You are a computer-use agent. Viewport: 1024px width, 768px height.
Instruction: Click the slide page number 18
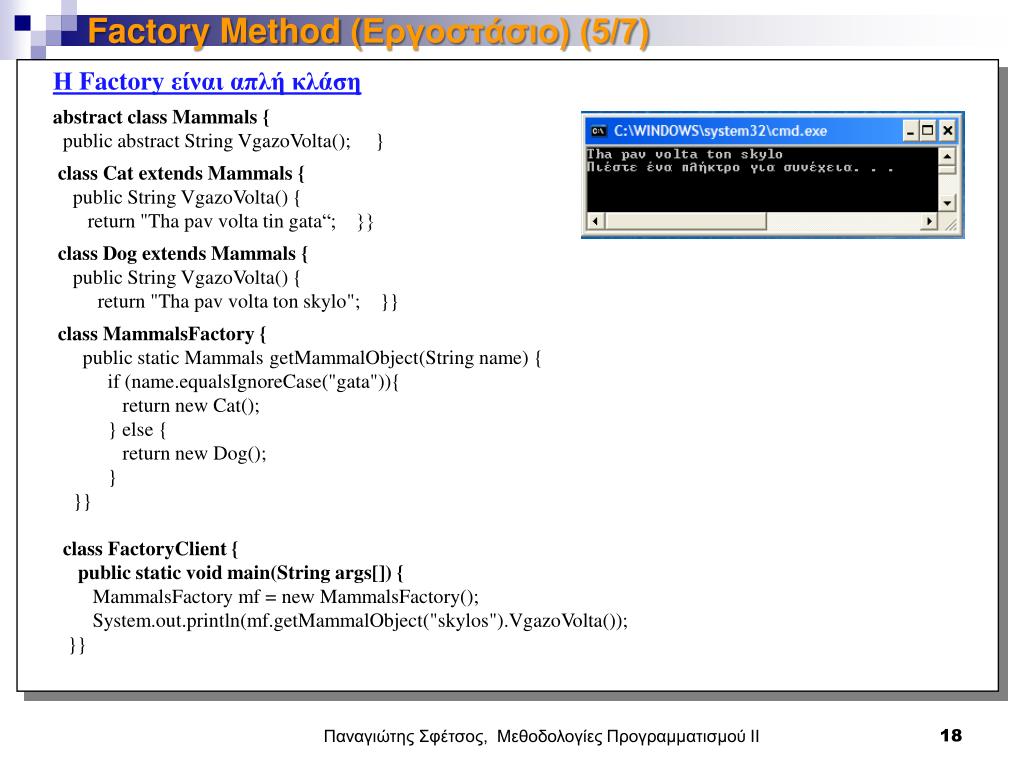(951, 736)
